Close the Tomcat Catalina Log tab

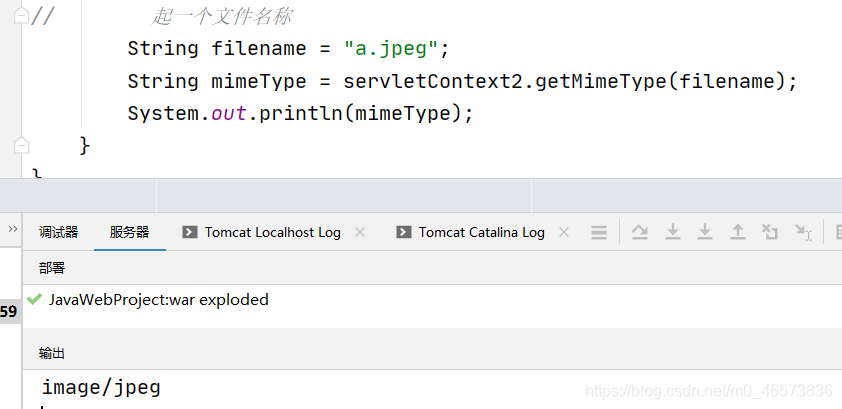[564, 232]
